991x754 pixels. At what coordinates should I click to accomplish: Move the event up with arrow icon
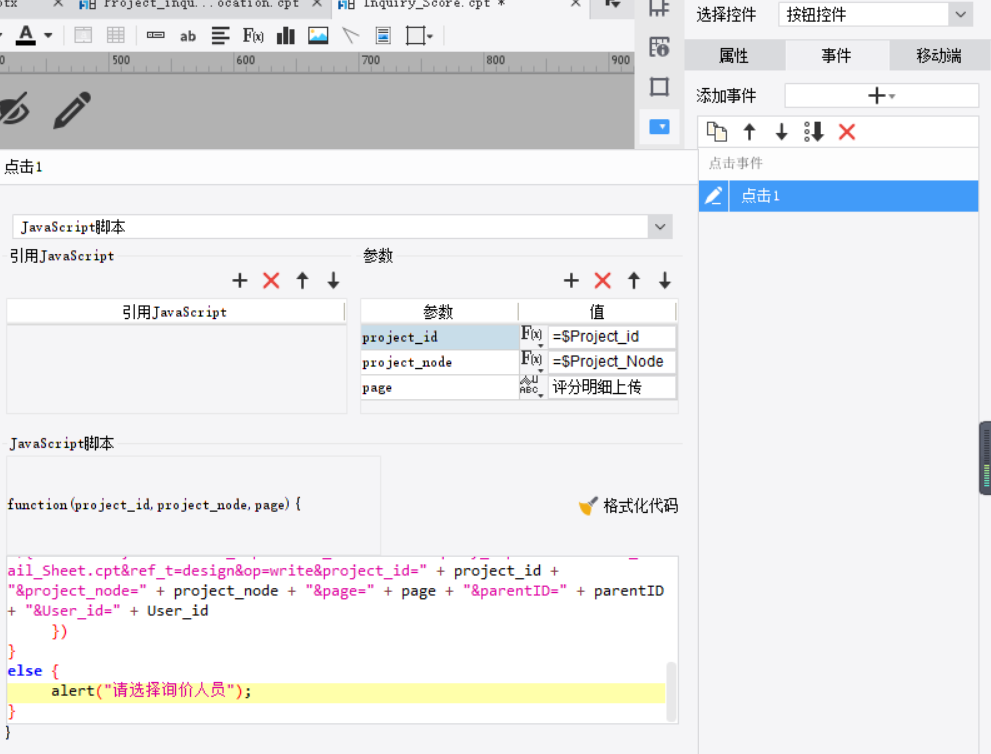pyautogui.click(x=750, y=132)
